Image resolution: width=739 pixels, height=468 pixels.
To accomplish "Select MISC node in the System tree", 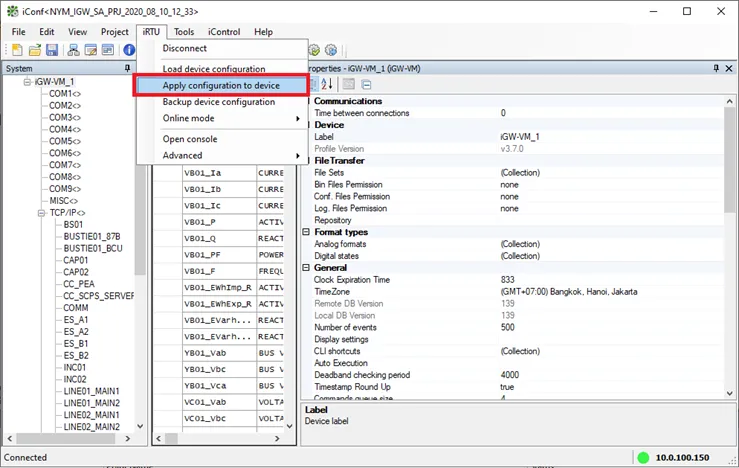I will [x=64, y=201].
